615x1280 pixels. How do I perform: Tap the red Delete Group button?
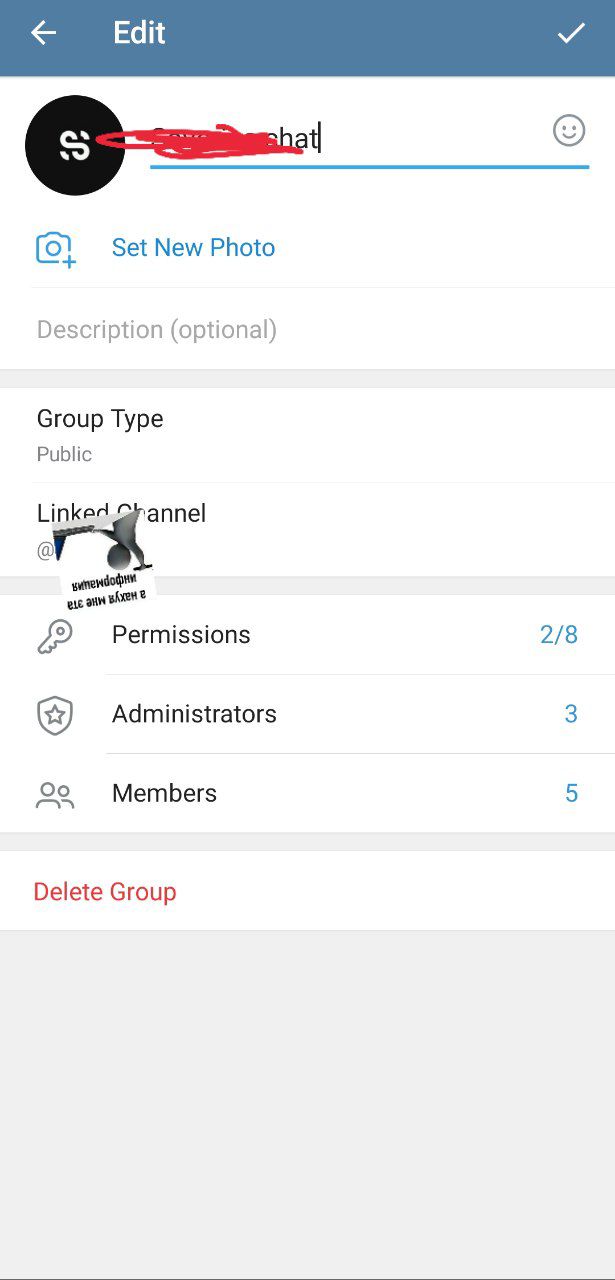click(x=105, y=891)
